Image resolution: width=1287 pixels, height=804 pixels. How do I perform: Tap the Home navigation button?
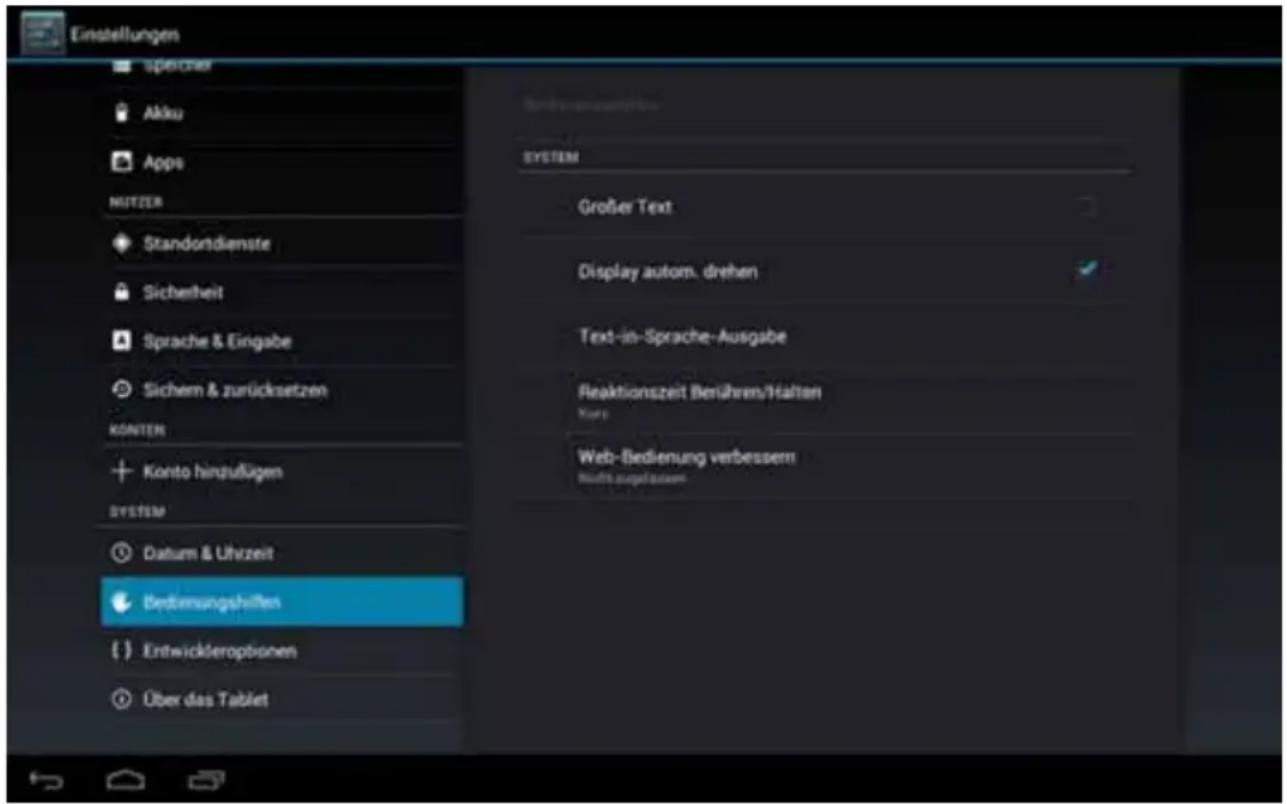126,780
